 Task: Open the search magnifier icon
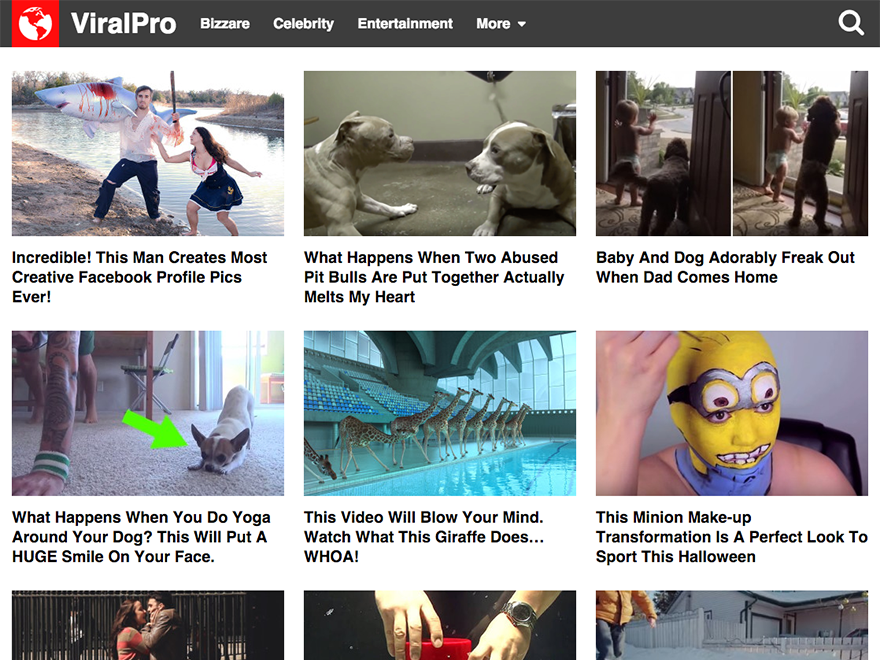pyautogui.click(x=851, y=24)
